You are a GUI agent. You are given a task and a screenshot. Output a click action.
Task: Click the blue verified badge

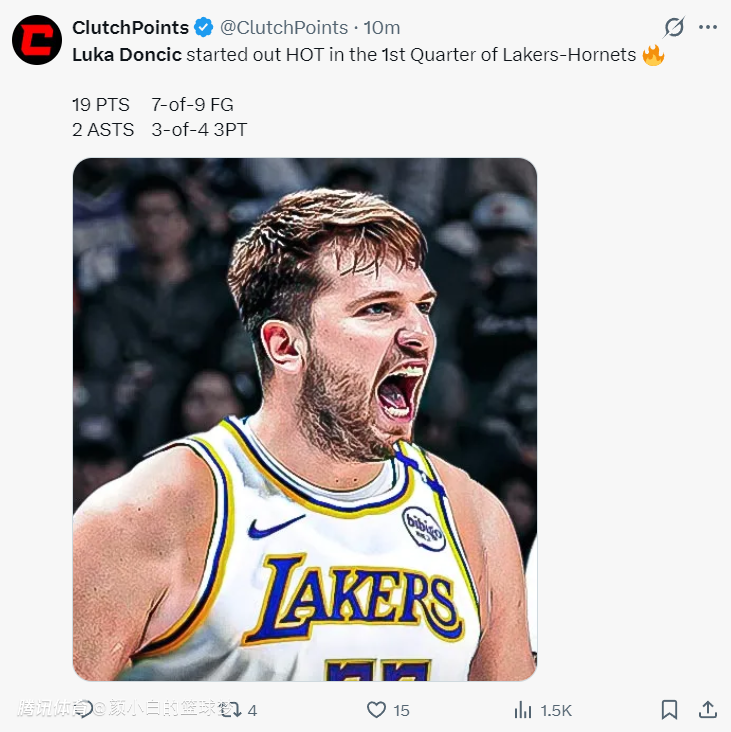(203, 28)
